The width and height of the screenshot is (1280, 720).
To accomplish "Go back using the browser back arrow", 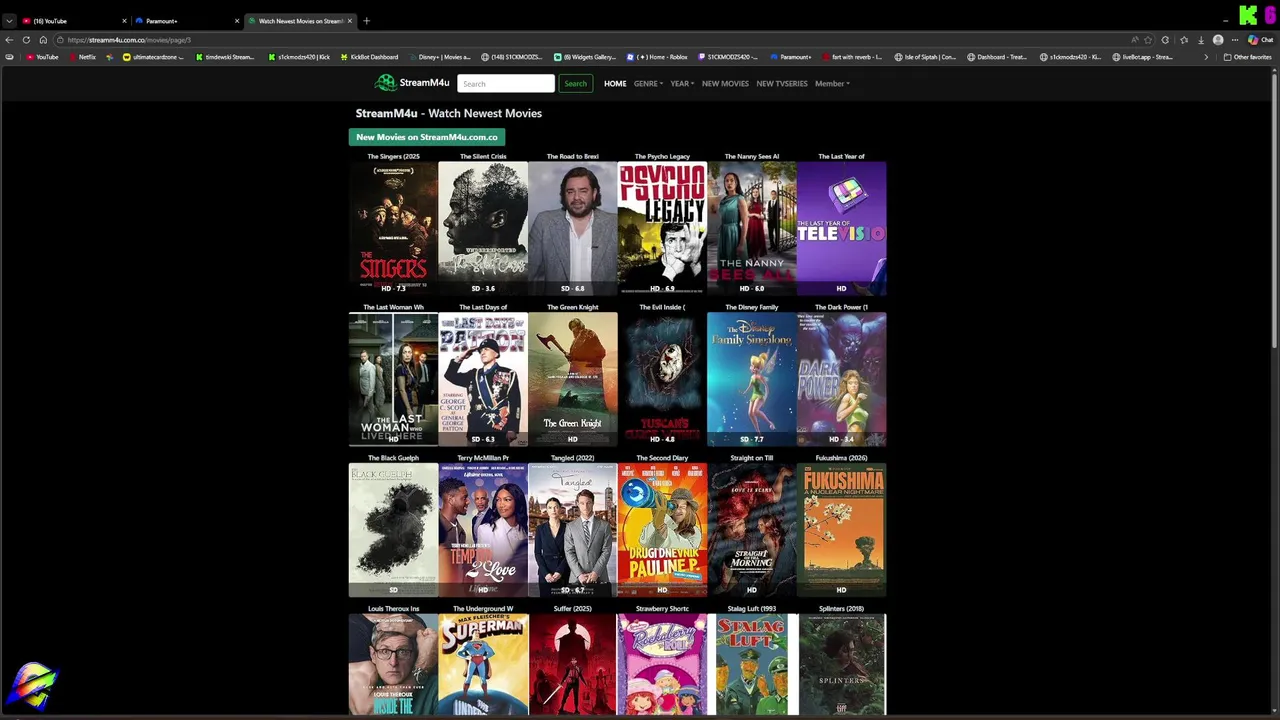I will coord(9,40).
